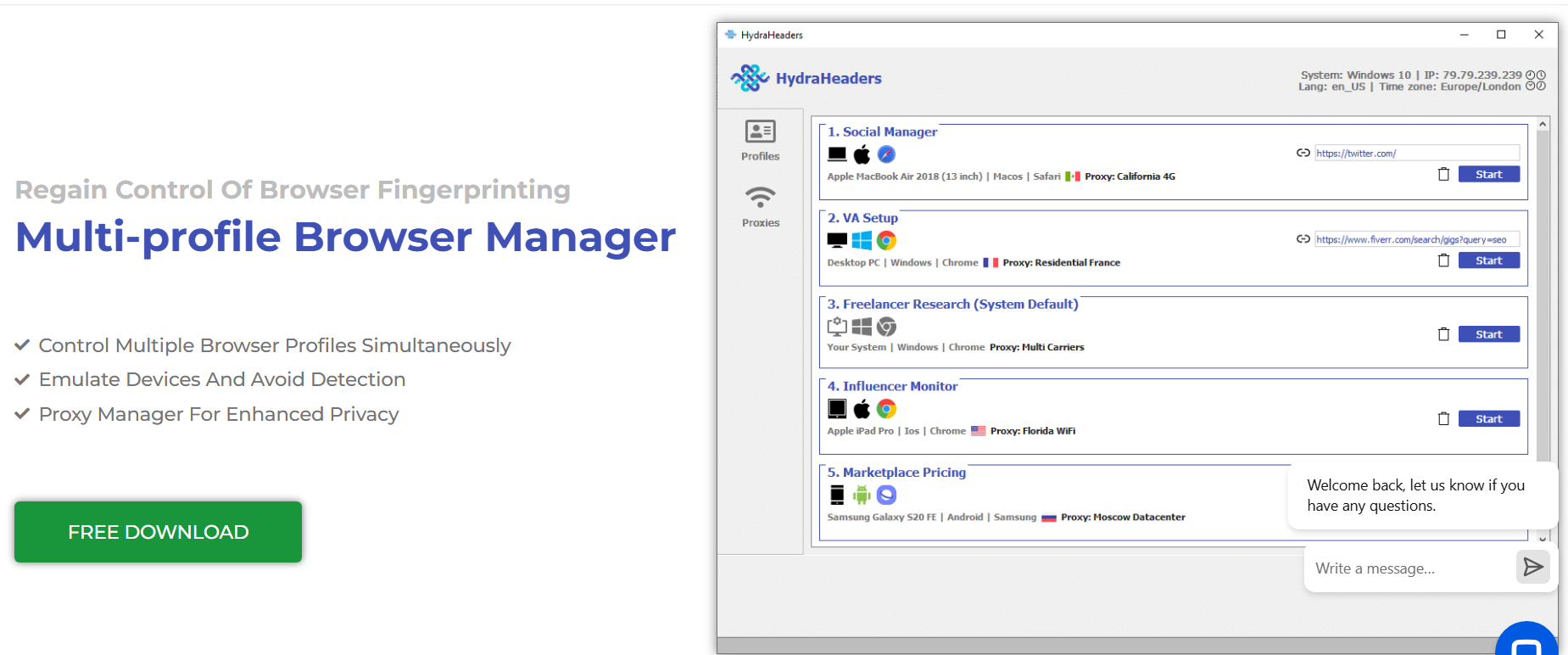
Task: Click the HydraHeaders knot logo
Action: coord(750,78)
